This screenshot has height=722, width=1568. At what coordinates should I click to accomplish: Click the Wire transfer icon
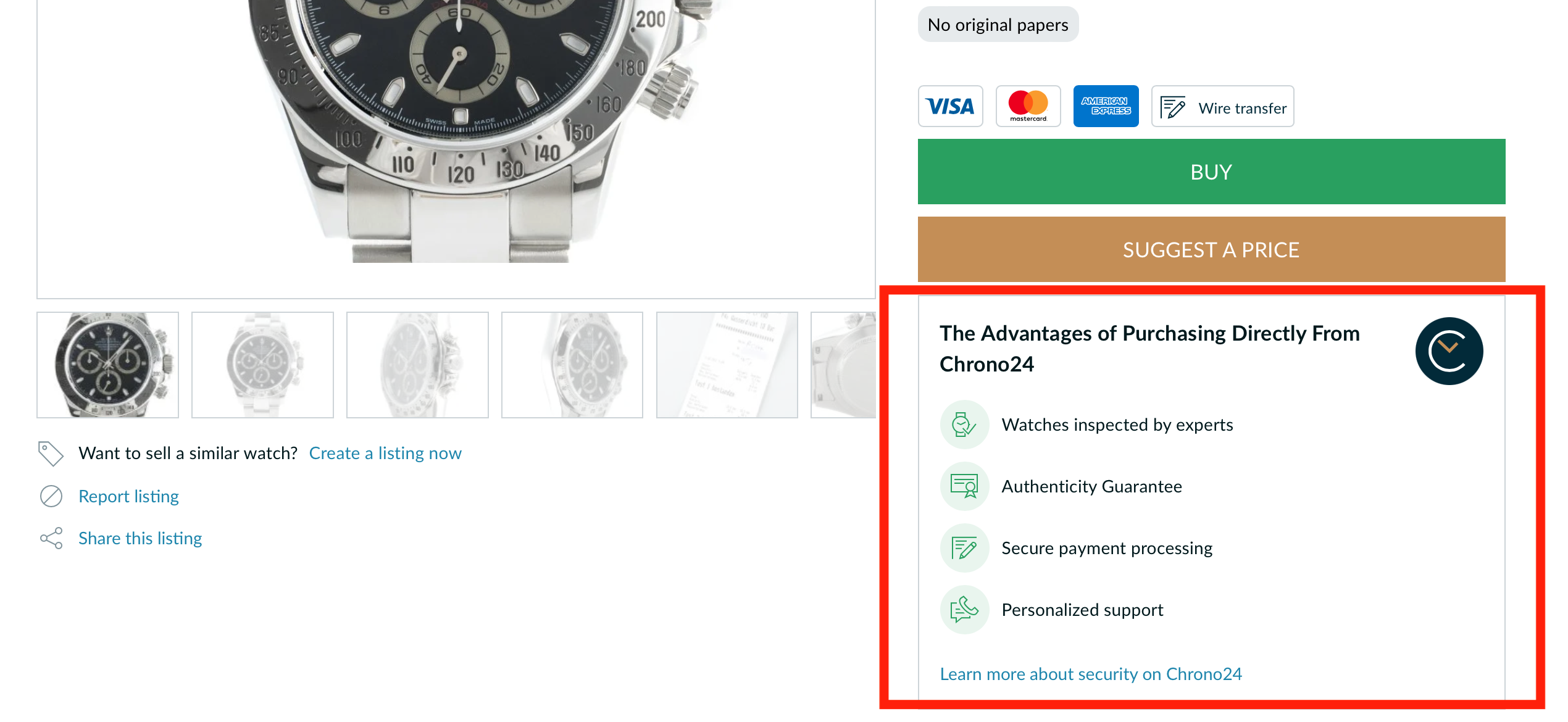click(1175, 106)
